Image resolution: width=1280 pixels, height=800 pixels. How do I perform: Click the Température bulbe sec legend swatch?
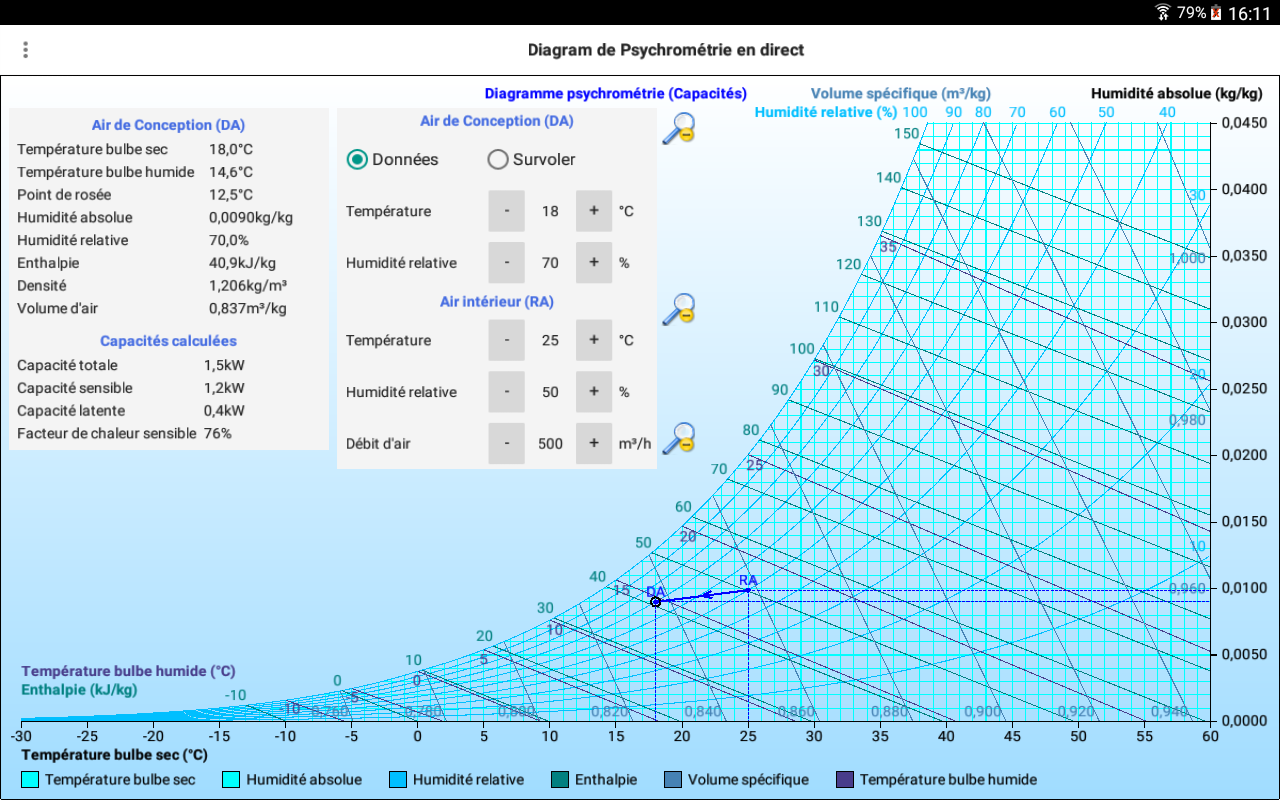point(30,780)
